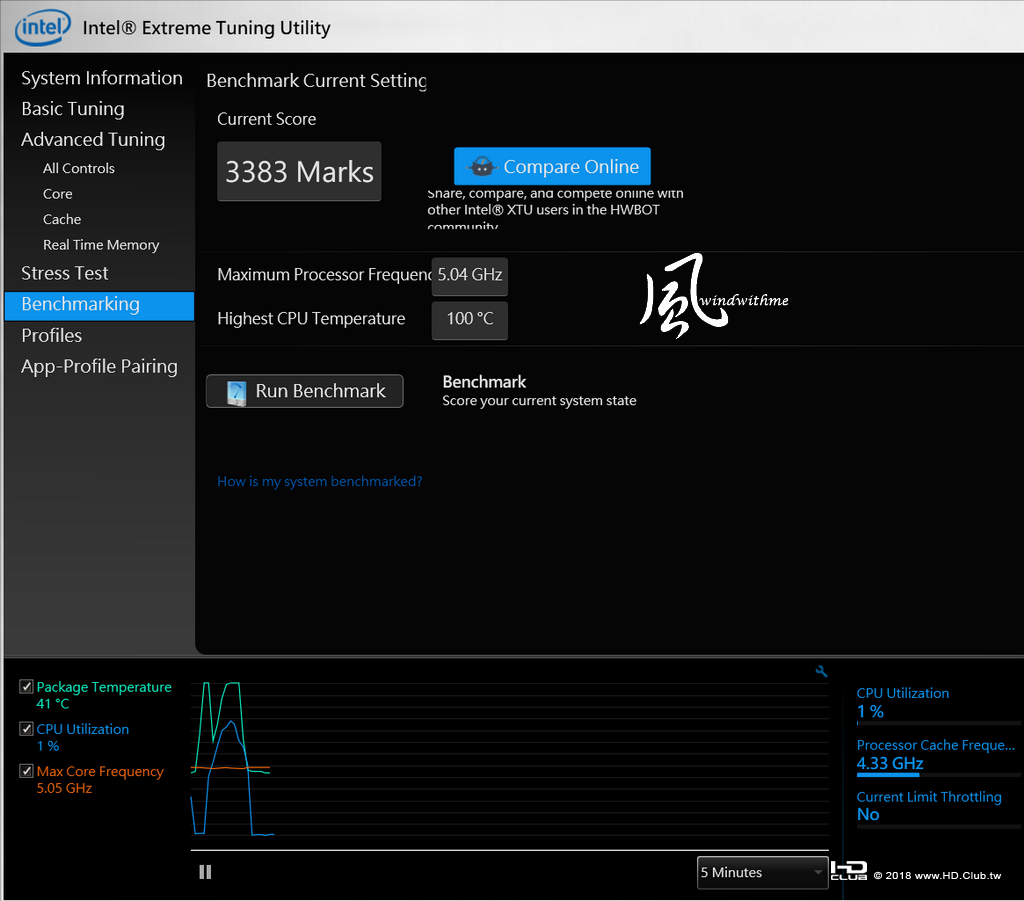
Task: Click the Max Core Frequency 5.05 GHz value
Action: click(x=64, y=788)
